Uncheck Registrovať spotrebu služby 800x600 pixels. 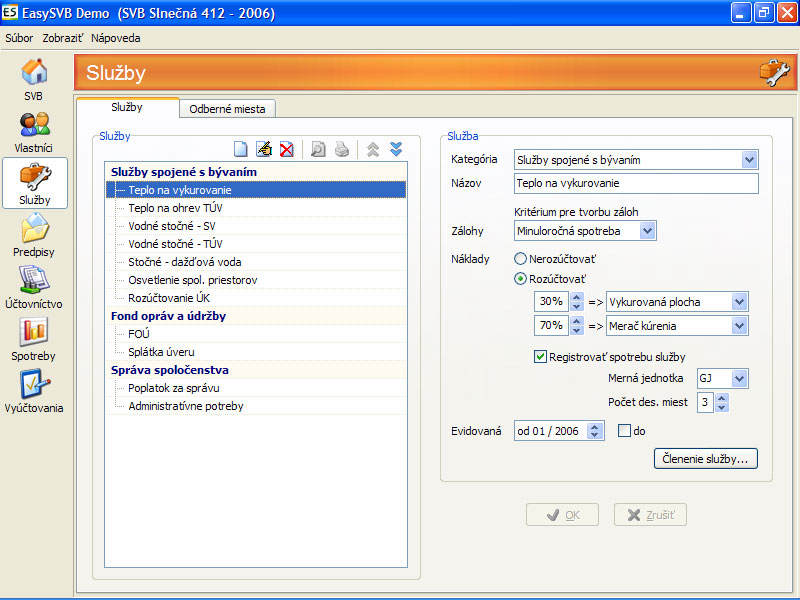click(540, 356)
